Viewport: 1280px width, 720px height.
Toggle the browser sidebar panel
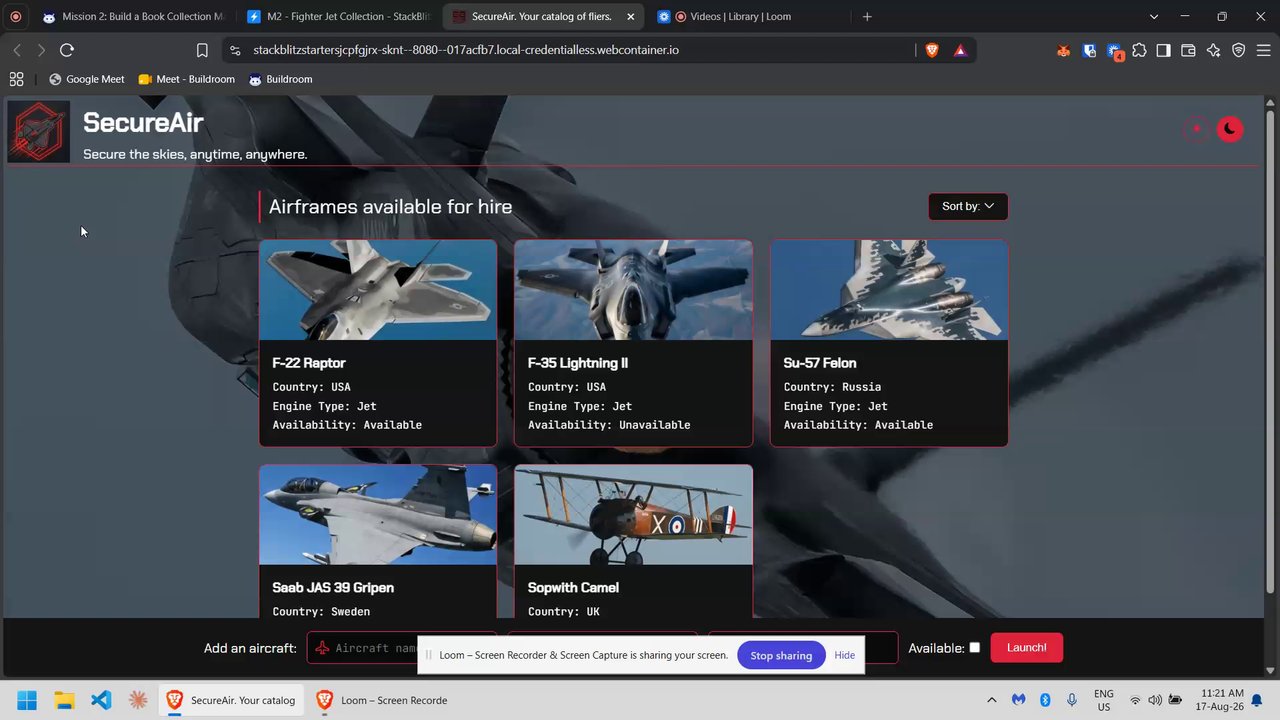tap(1164, 50)
